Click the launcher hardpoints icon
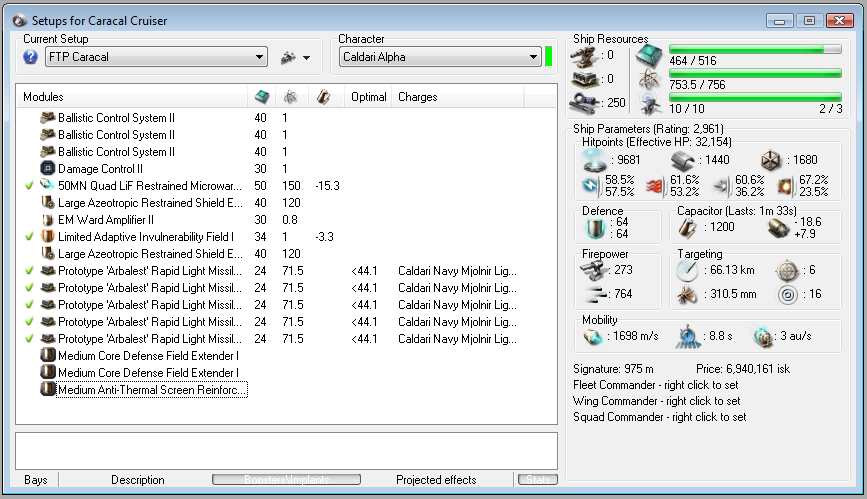This screenshot has width=867, height=499. pos(585,79)
